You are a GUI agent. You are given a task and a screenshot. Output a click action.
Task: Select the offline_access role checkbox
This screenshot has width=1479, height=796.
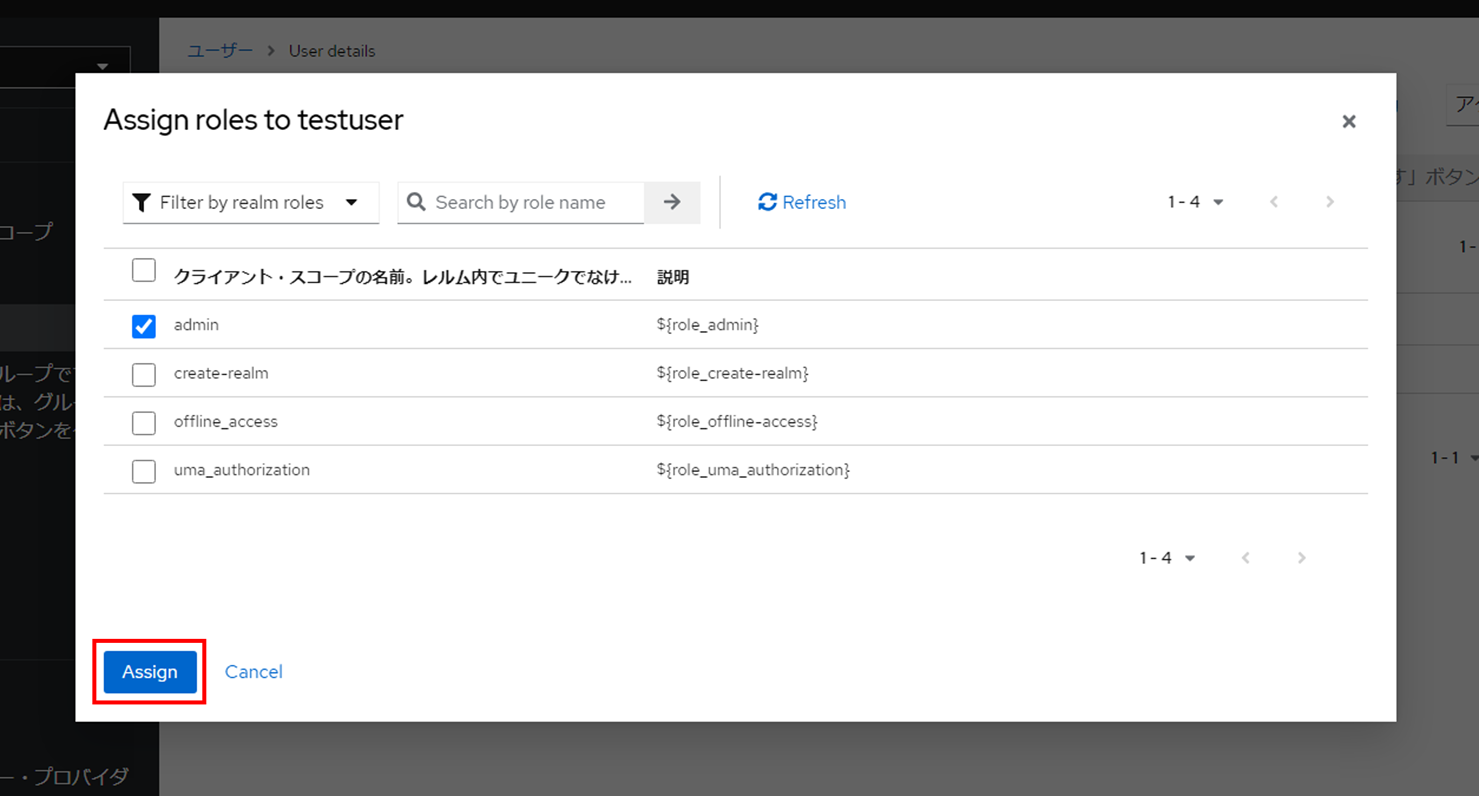(144, 422)
